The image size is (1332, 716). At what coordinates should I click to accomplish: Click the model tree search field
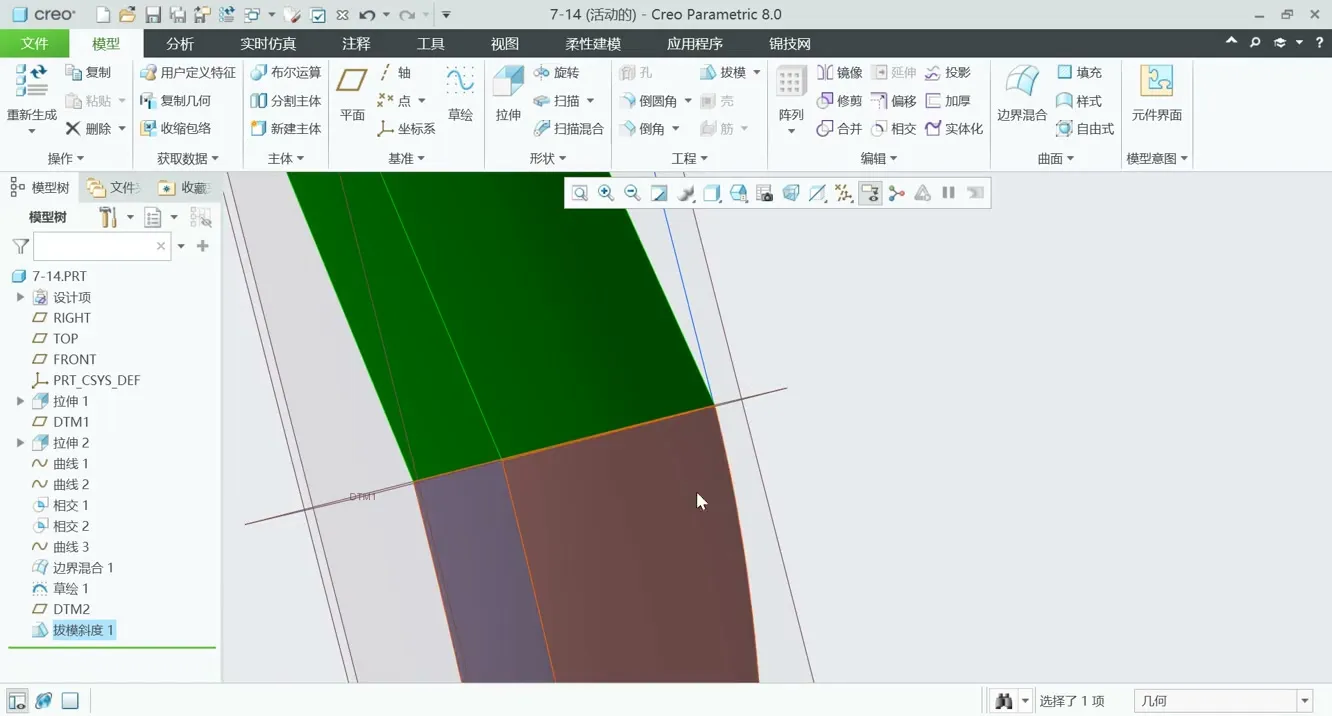coord(94,246)
